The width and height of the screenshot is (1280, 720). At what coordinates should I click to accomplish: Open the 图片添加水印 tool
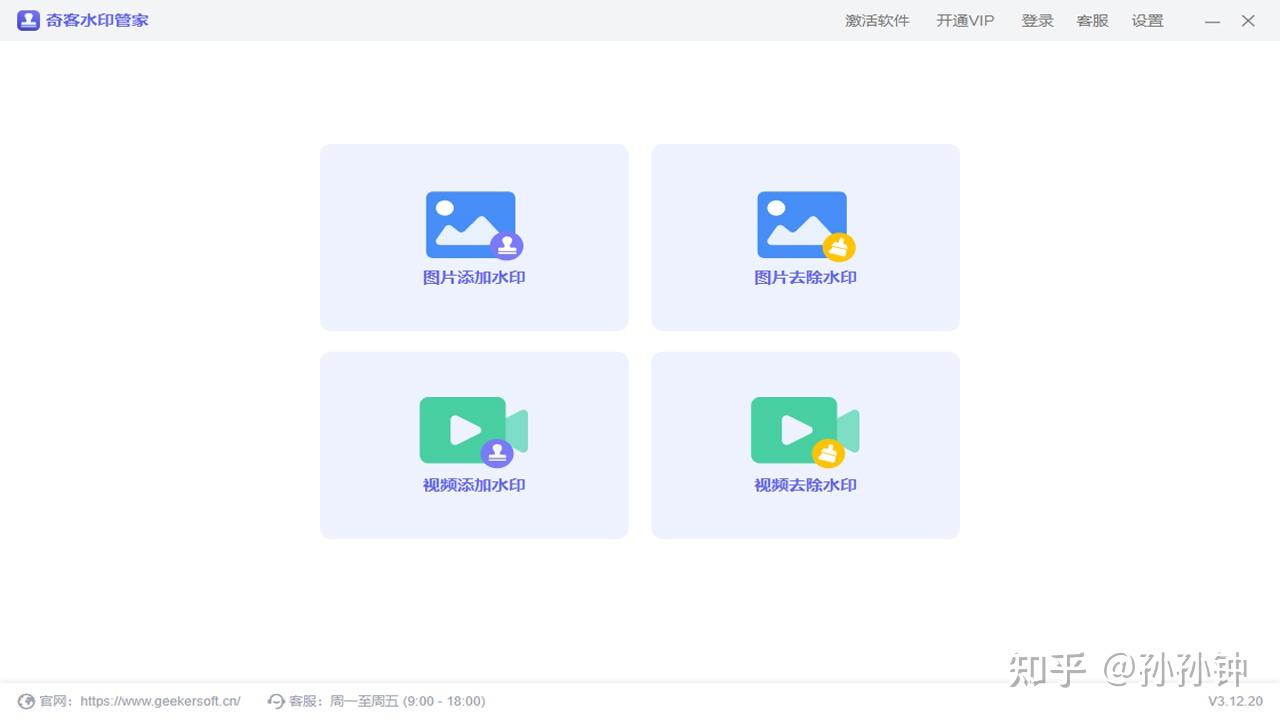(473, 237)
